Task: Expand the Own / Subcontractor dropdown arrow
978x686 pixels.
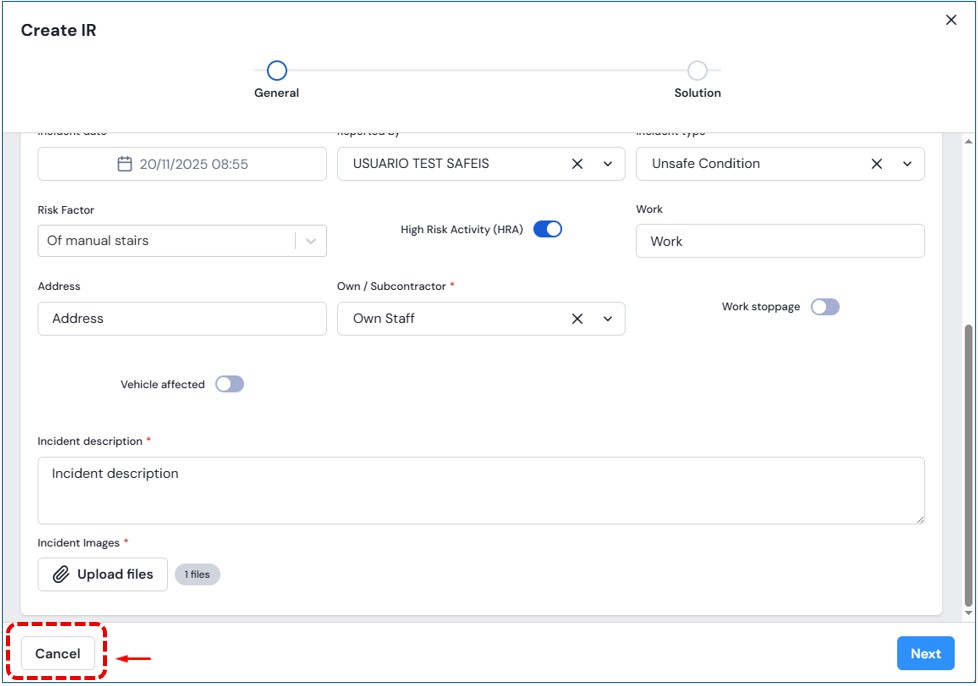Action: tap(608, 319)
